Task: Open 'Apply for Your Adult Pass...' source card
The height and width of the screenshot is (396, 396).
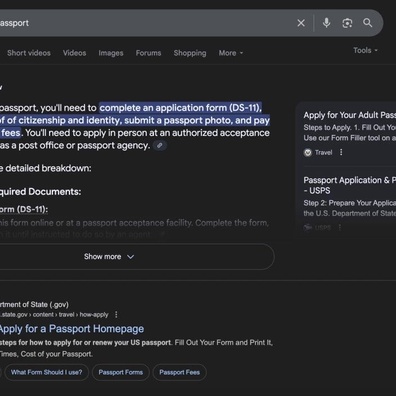Action: 350,115
